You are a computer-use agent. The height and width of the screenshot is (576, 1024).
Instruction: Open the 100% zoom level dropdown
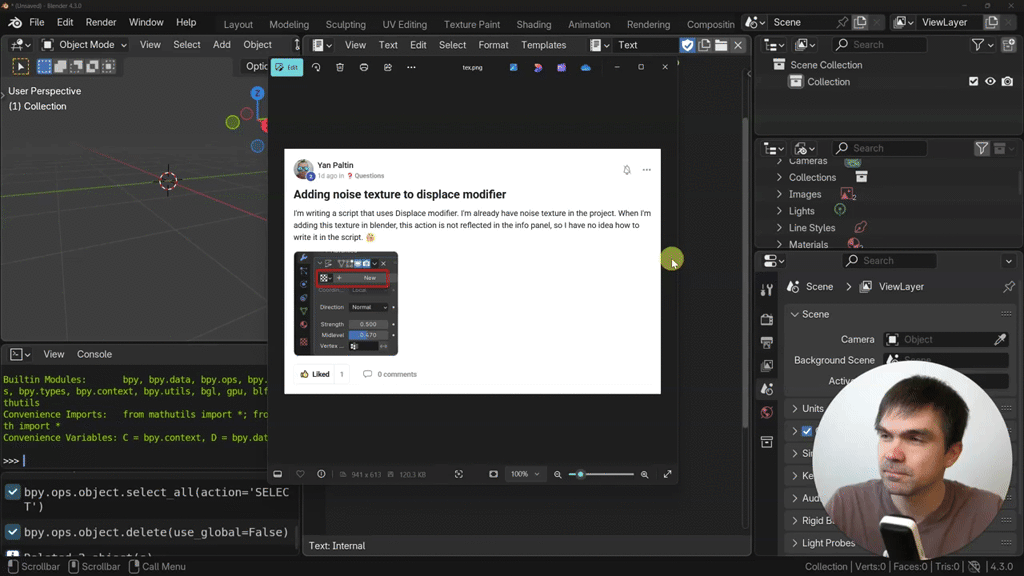click(x=525, y=474)
